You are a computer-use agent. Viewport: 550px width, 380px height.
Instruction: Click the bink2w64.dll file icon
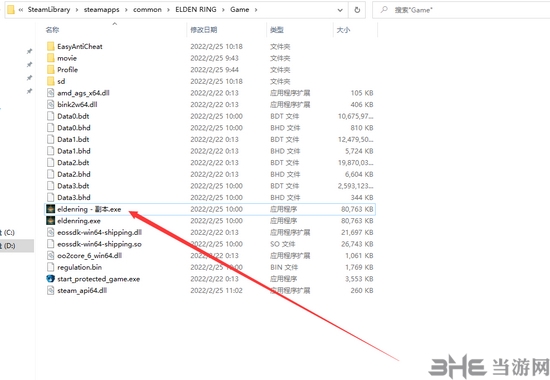[x=51, y=104]
